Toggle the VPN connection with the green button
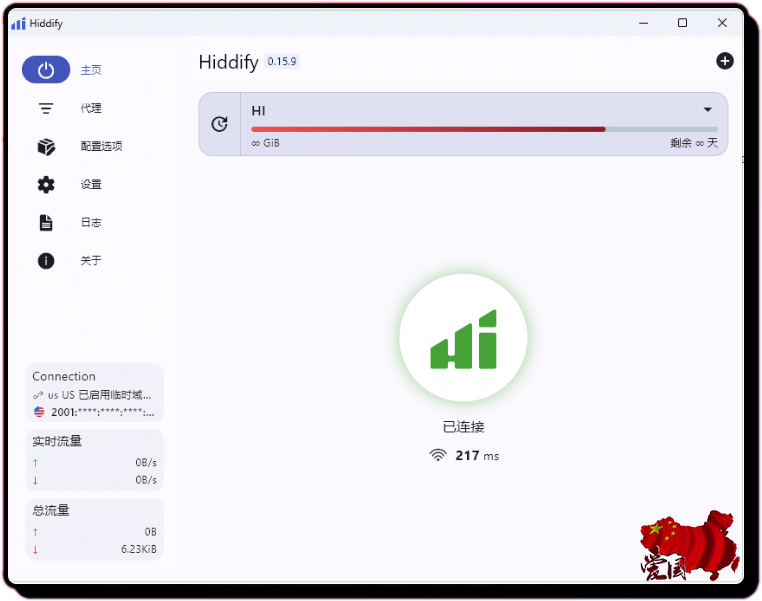The height and width of the screenshot is (601, 762). (463, 338)
